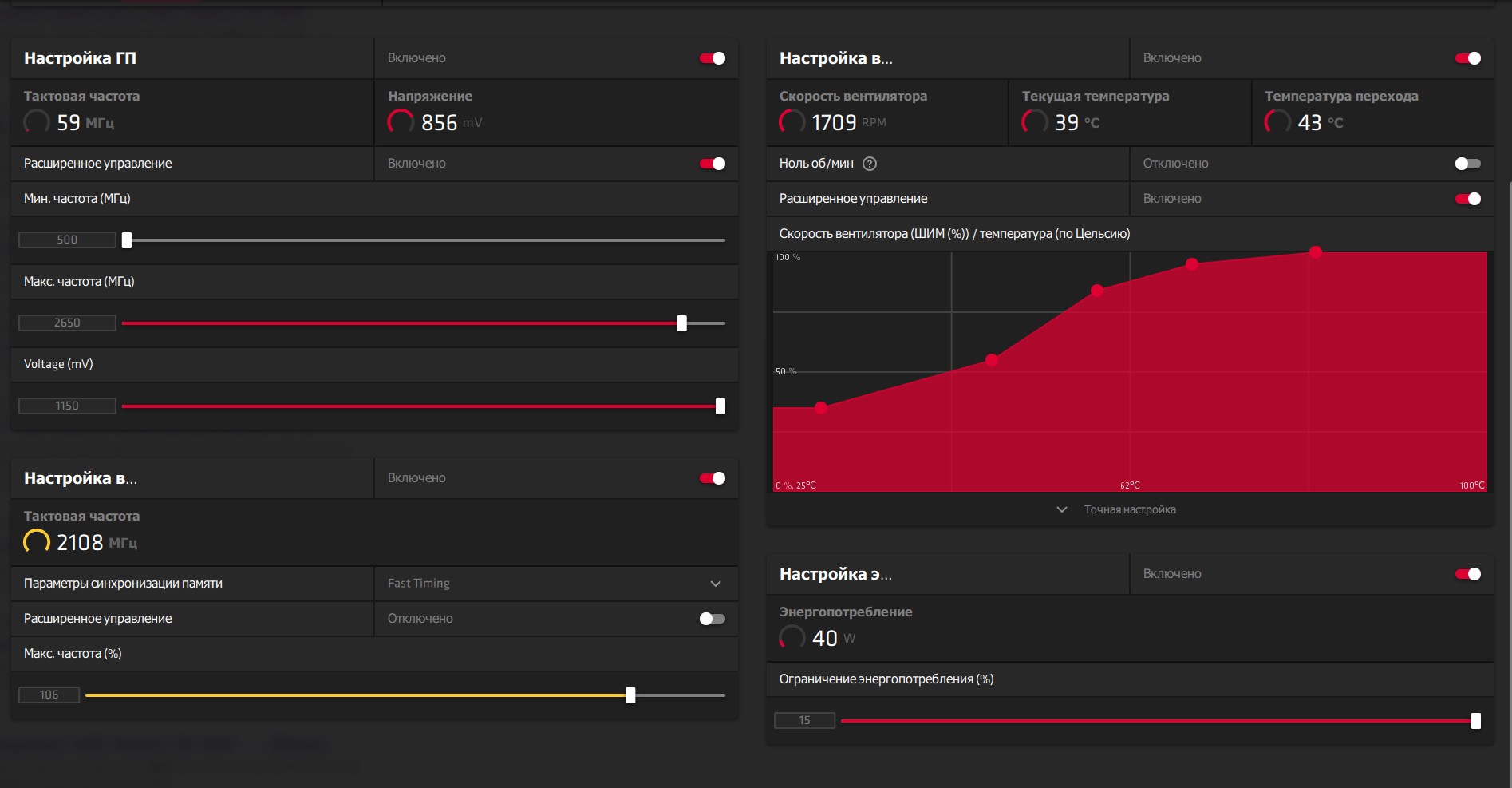The height and width of the screenshot is (788, 1512).
Task: Expand the Точная настройка section
Action: 1117,509
